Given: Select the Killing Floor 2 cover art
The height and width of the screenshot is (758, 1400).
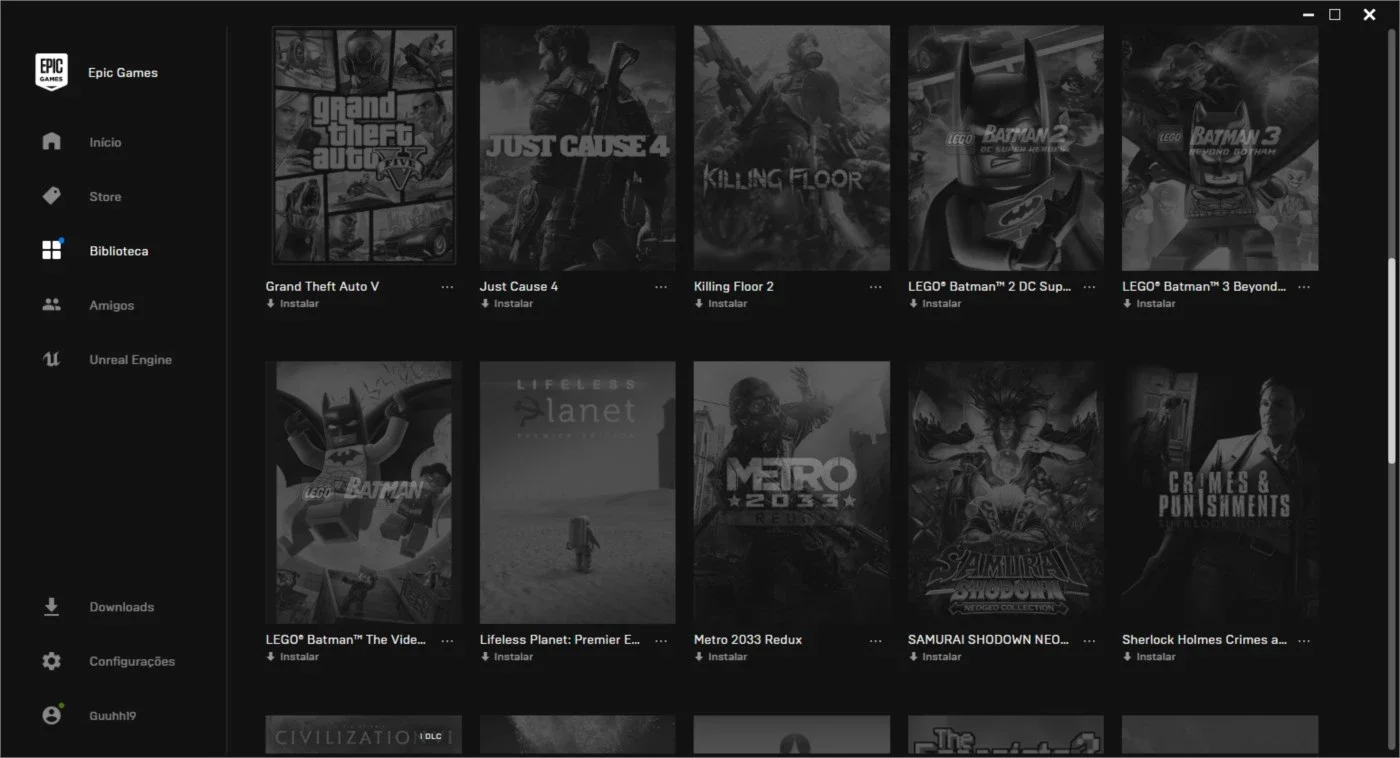Looking at the screenshot, I should pos(792,148).
